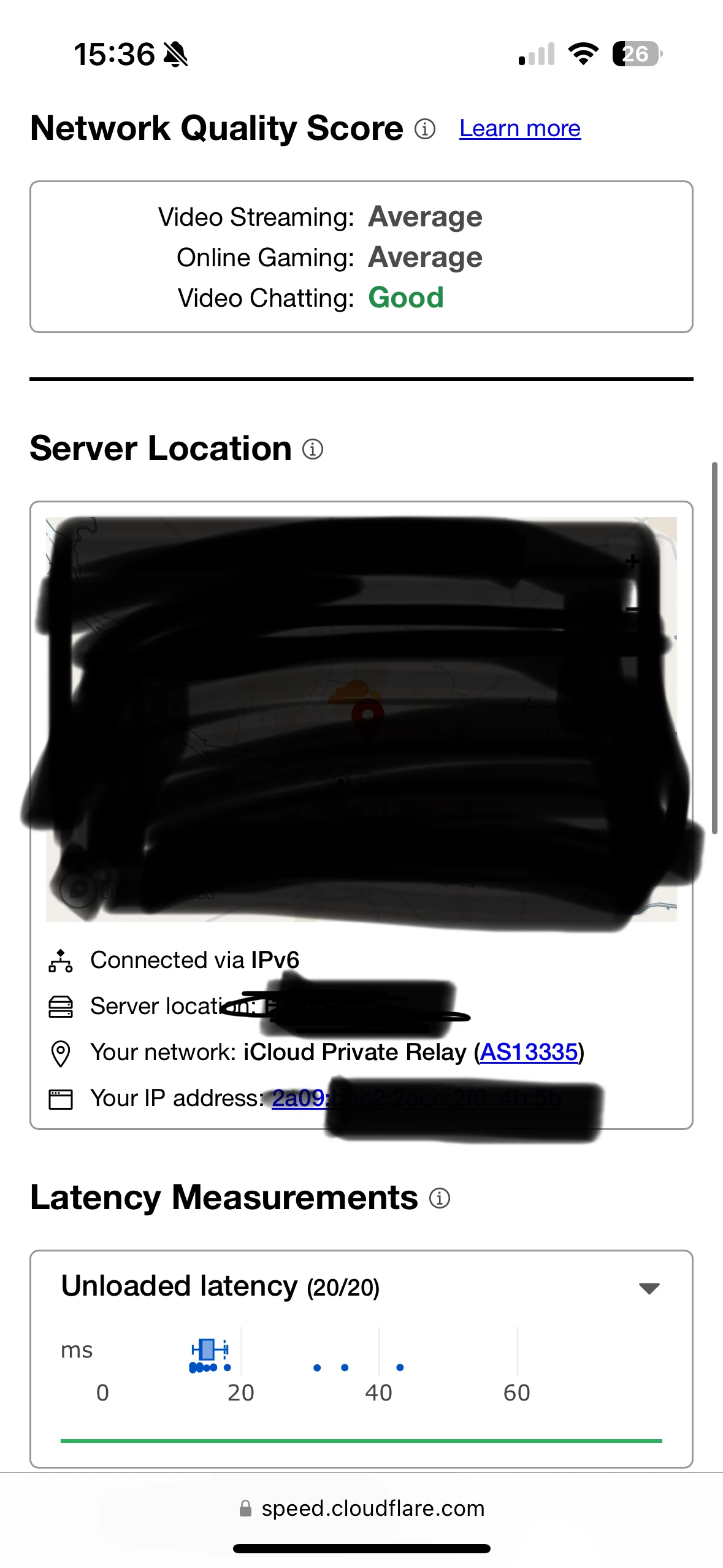The image size is (723, 1568).
Task: Tap the Network Quality Score info icon
Action: click(424, 129)
